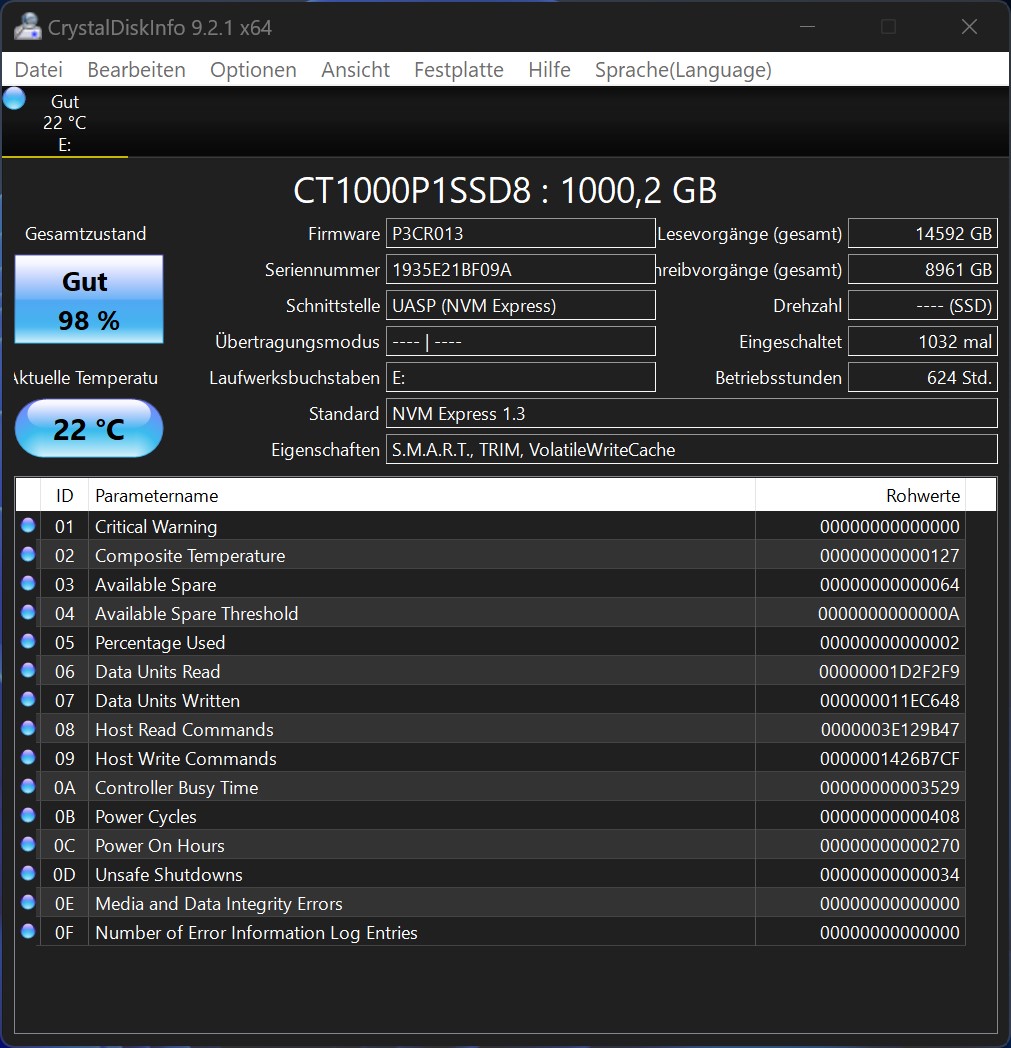Click status dot of Critical Warning row
This screenshot has height=1048, width=1011.
click(28, 525)
